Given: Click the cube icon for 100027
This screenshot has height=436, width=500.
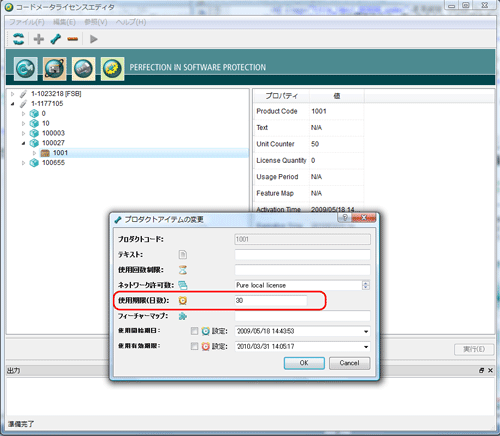Looking at the screenshot, I should 34,143.
